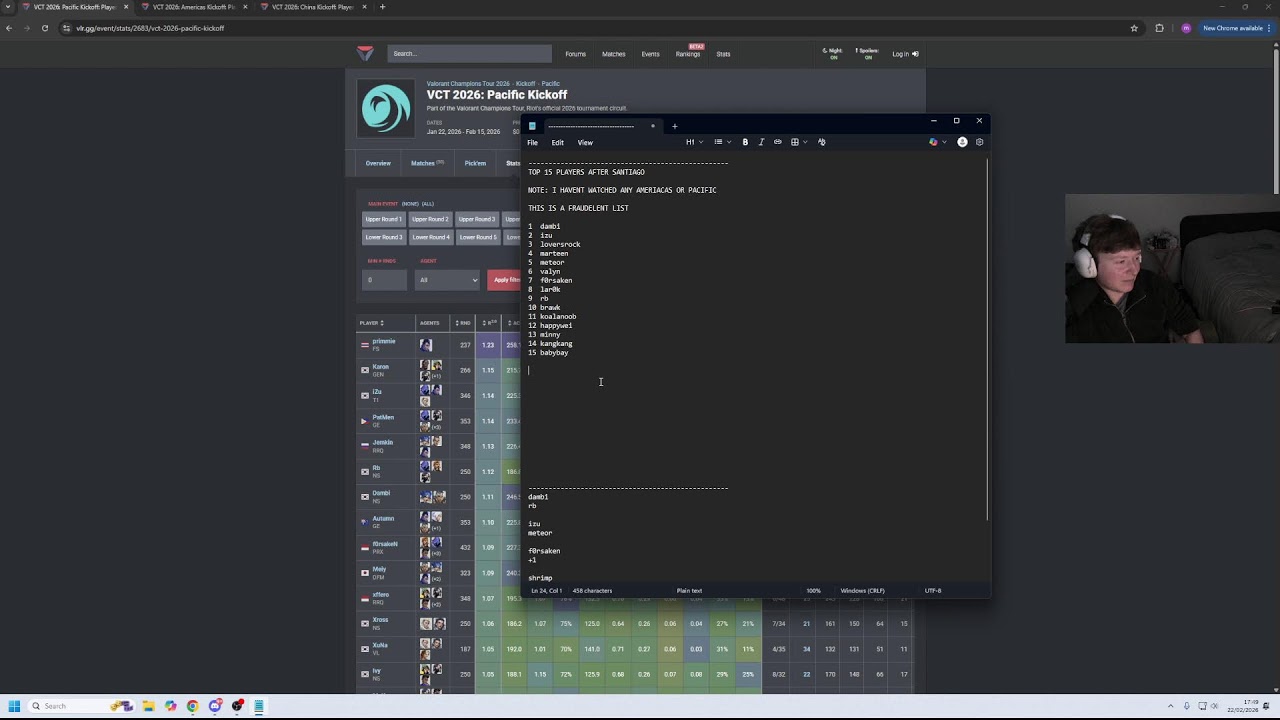Open the H1 heading dropdown in Notepad
The height and width of the screenshot is (720, 1280).
click(694, 142)
